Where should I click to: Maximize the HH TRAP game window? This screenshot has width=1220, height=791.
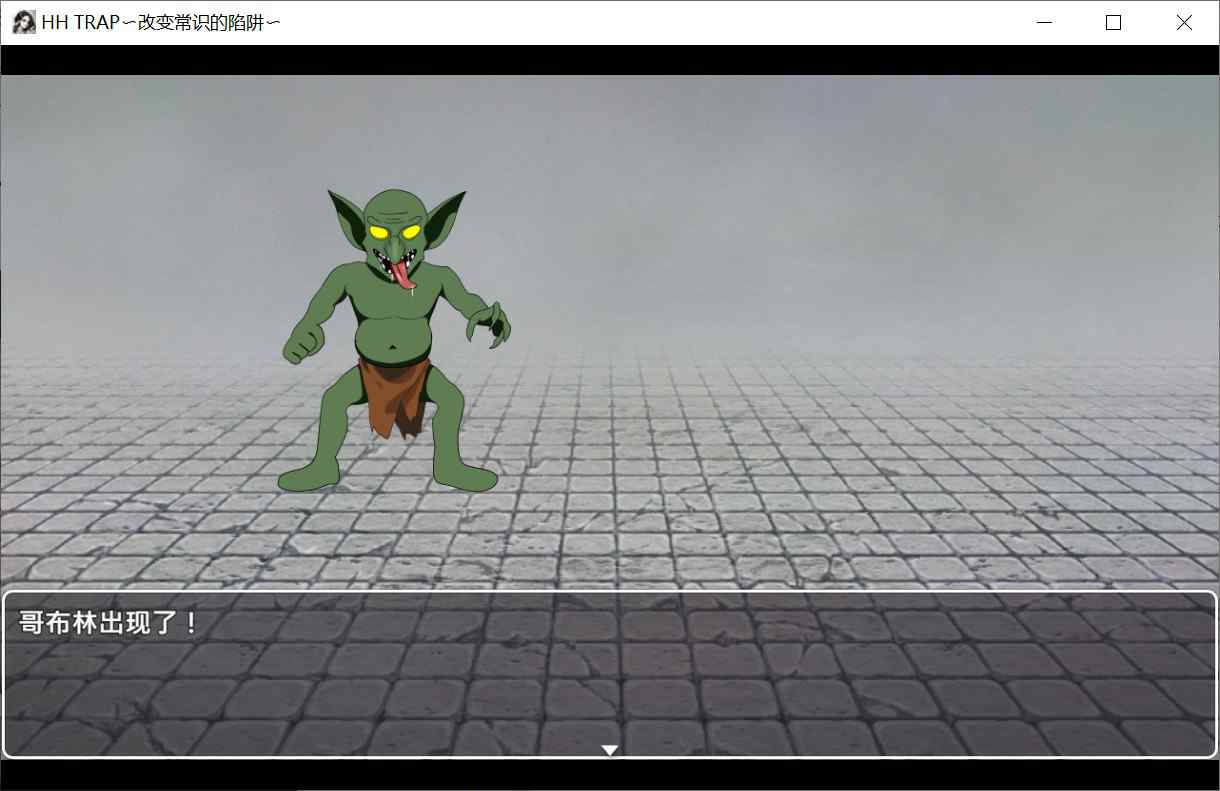1113,22
